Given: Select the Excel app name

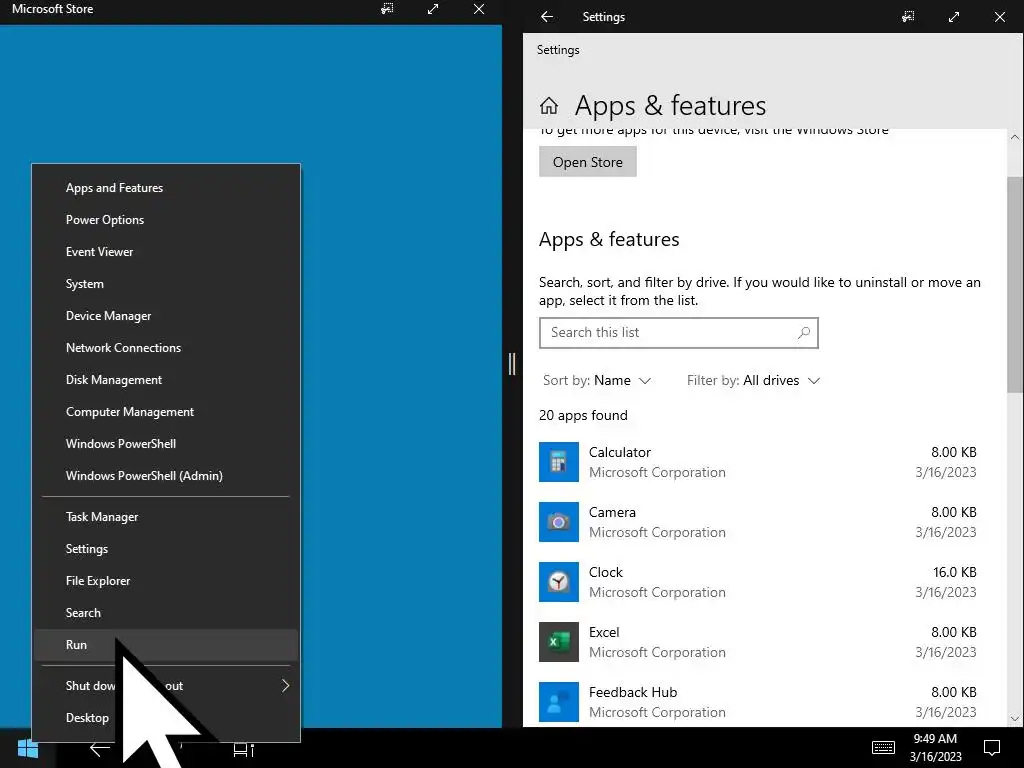Looking at the screenshot, I should tap(603, 633).
